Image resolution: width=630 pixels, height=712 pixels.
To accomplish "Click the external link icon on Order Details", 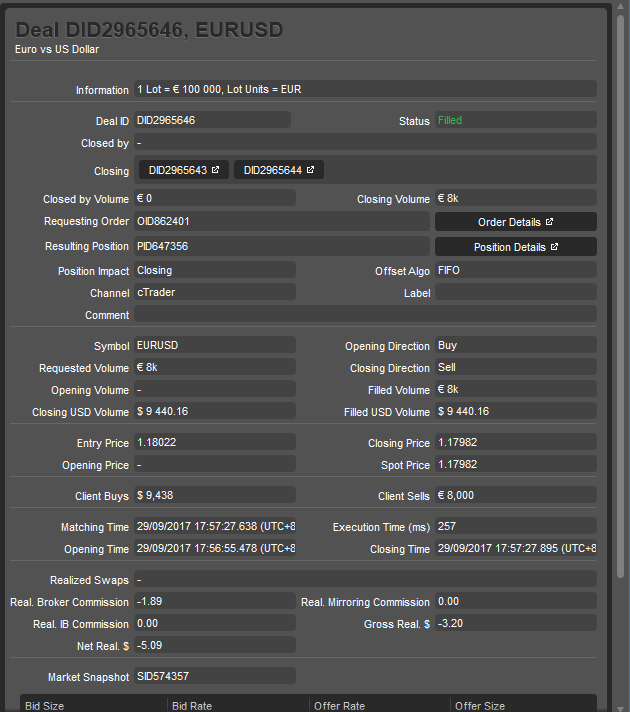I will [x=550, y=222].
